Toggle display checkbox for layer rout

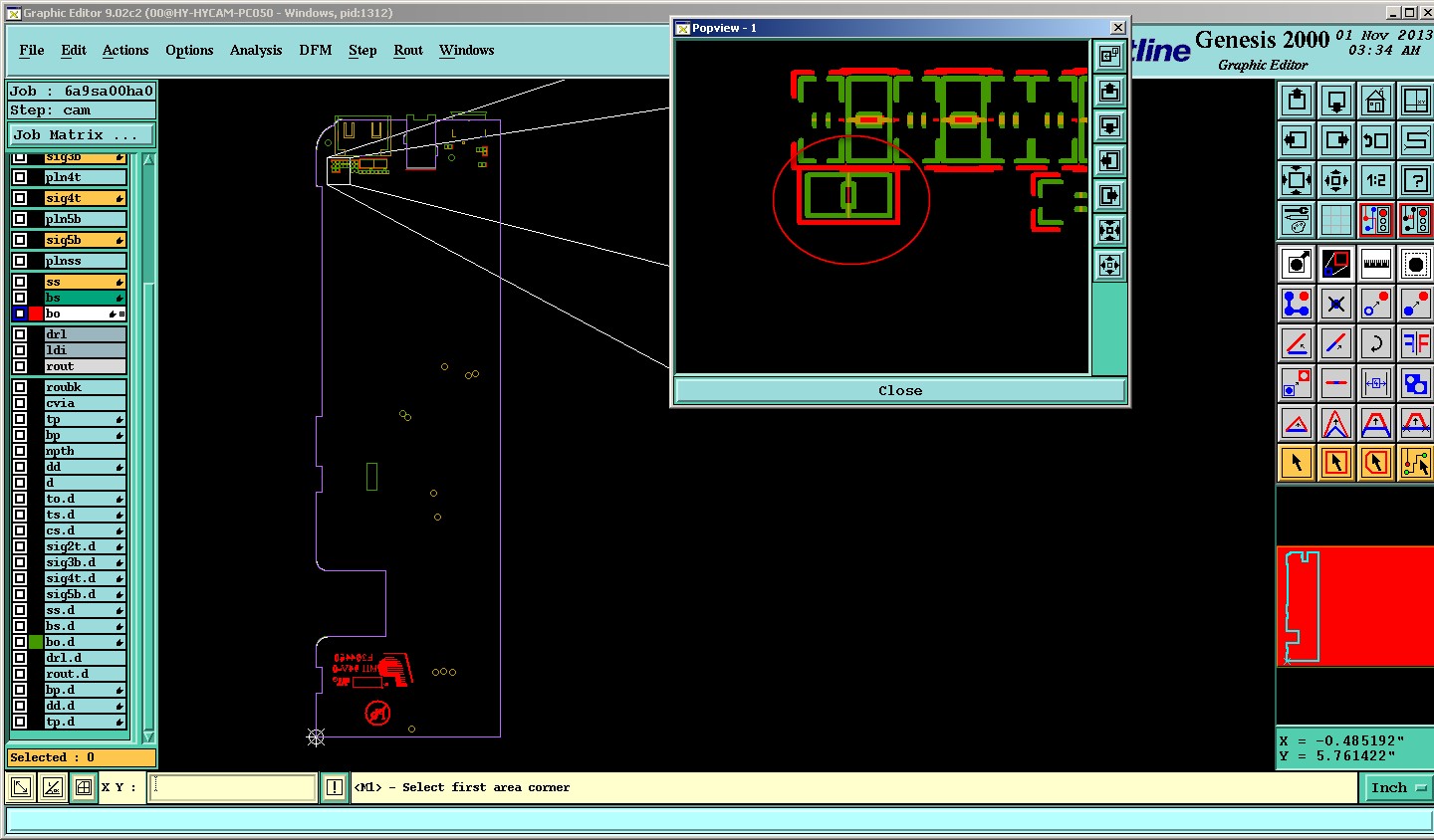[x=20, y=366]
